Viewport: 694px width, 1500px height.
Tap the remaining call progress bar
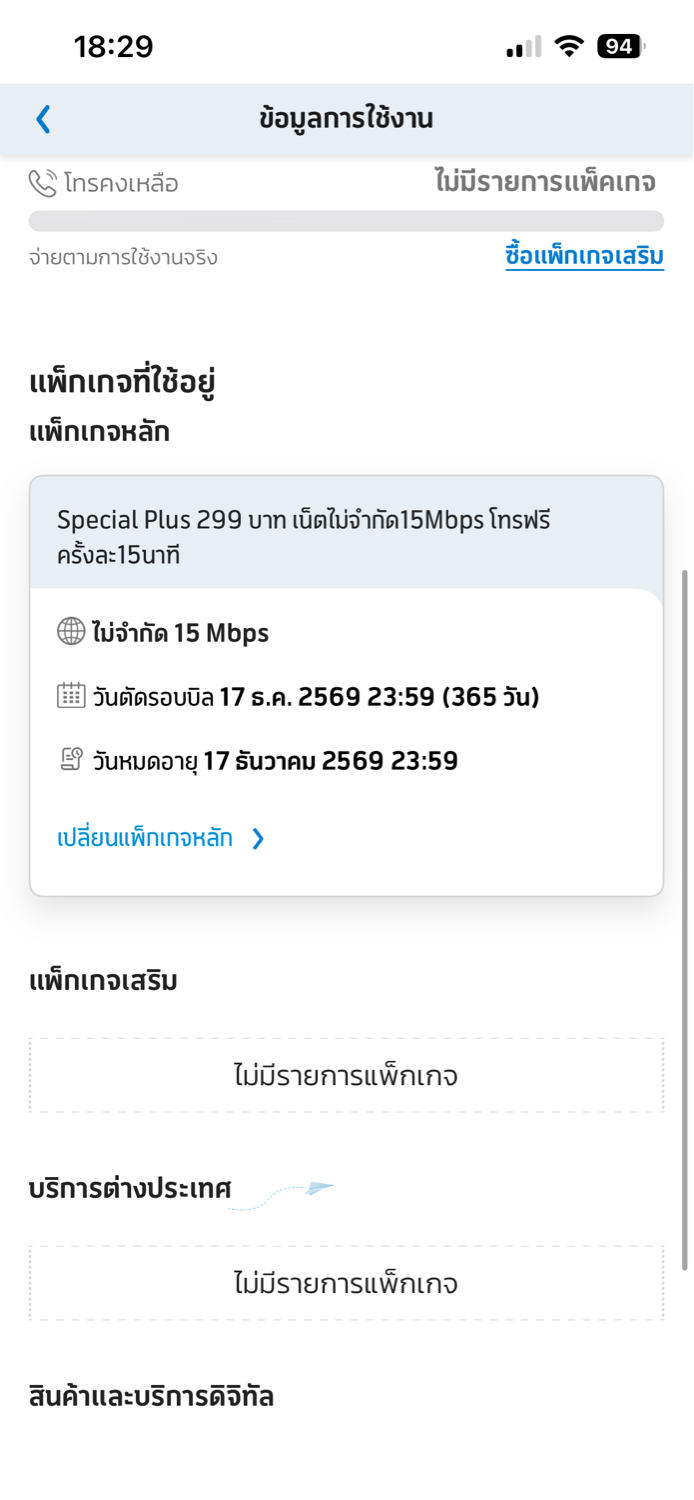pos(346,221)
